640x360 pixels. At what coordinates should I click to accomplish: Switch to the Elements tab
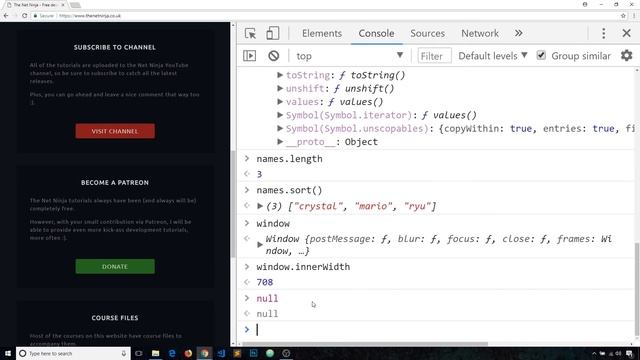point(322,33)
